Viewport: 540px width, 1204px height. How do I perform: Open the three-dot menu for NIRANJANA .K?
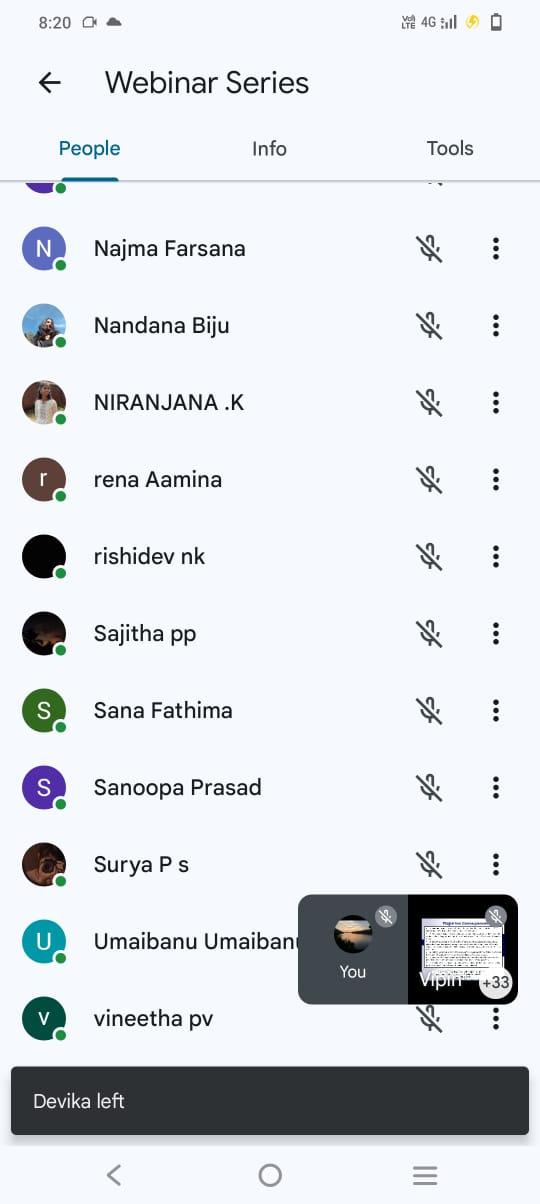coord(496,403)
